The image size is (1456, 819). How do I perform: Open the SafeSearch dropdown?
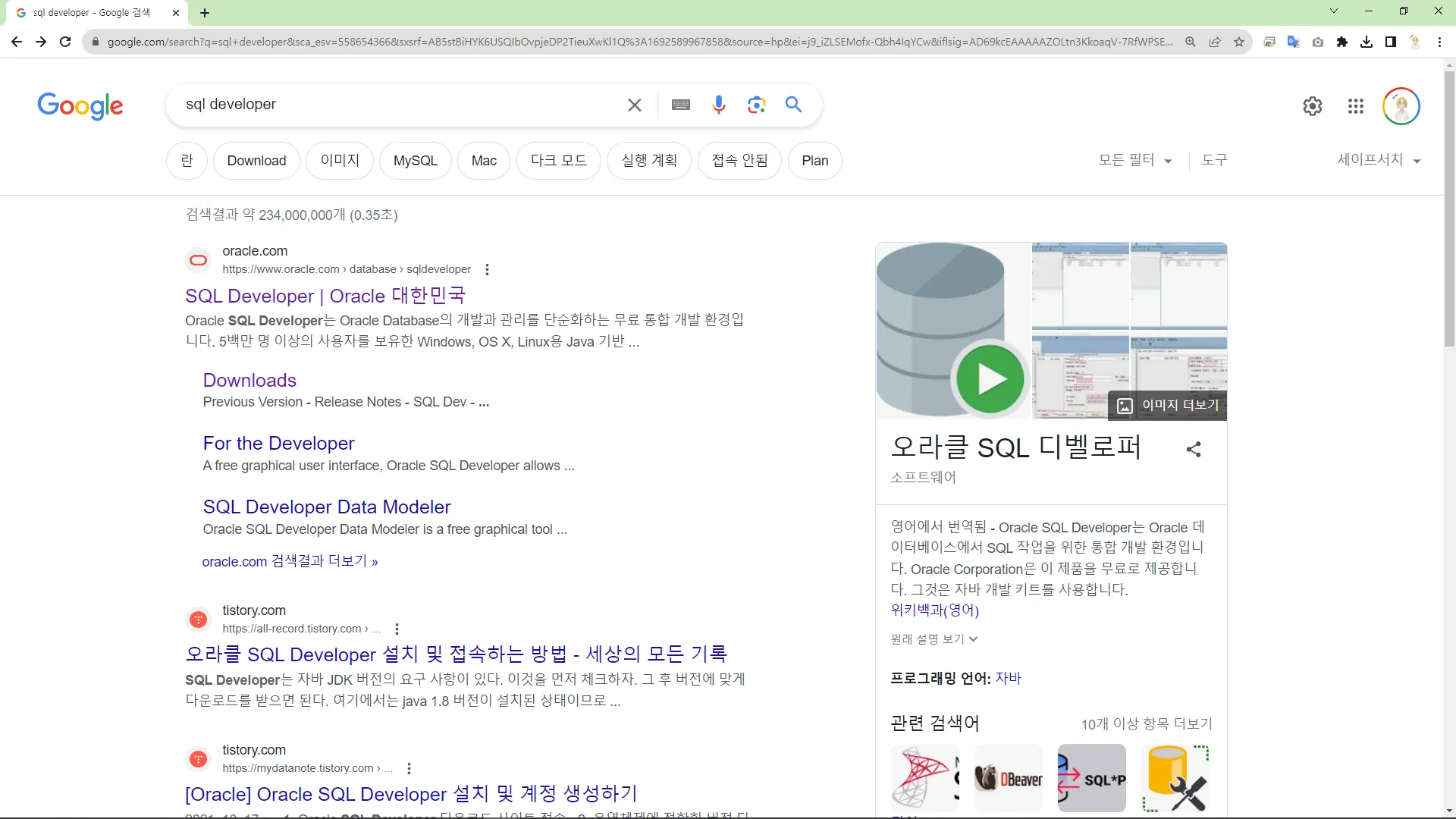[x=1378, y=160]
